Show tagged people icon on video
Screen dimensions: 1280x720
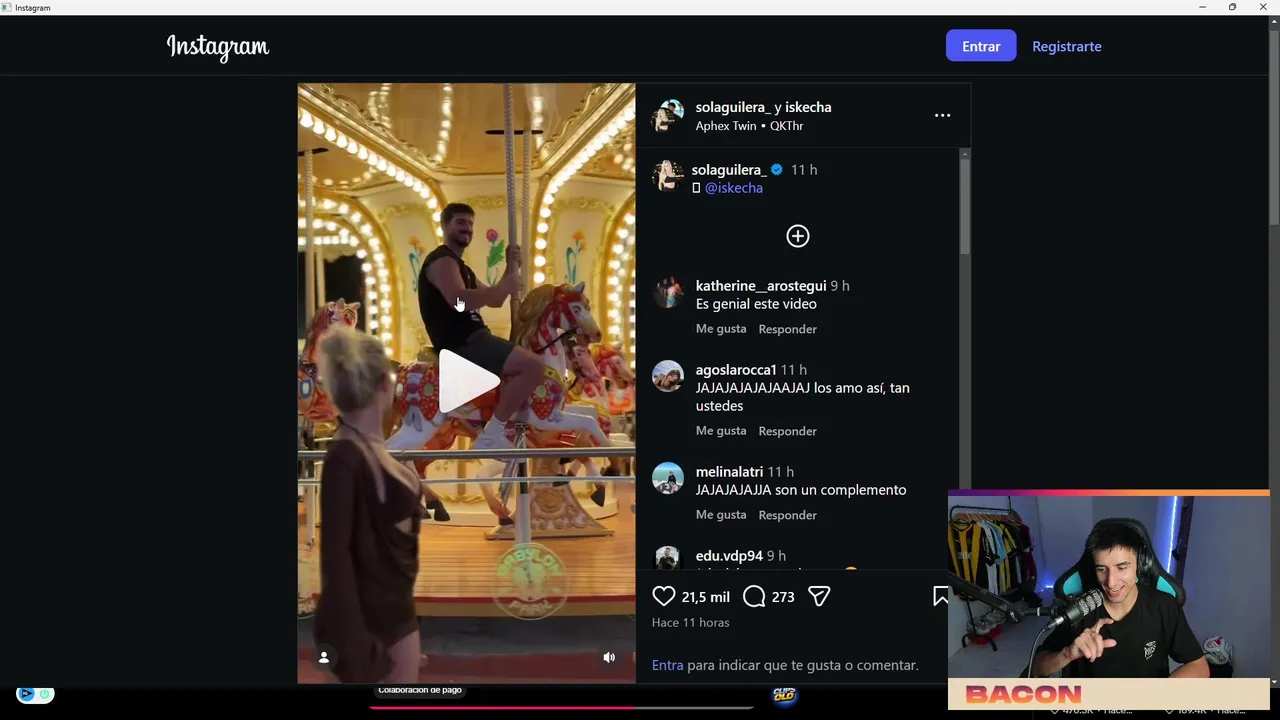[x=323, y=657]
